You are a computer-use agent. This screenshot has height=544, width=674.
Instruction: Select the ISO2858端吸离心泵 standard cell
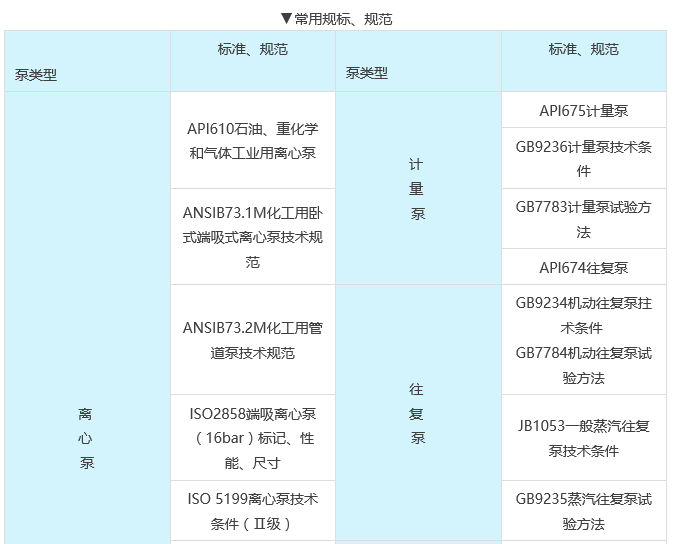click(252, 438)
